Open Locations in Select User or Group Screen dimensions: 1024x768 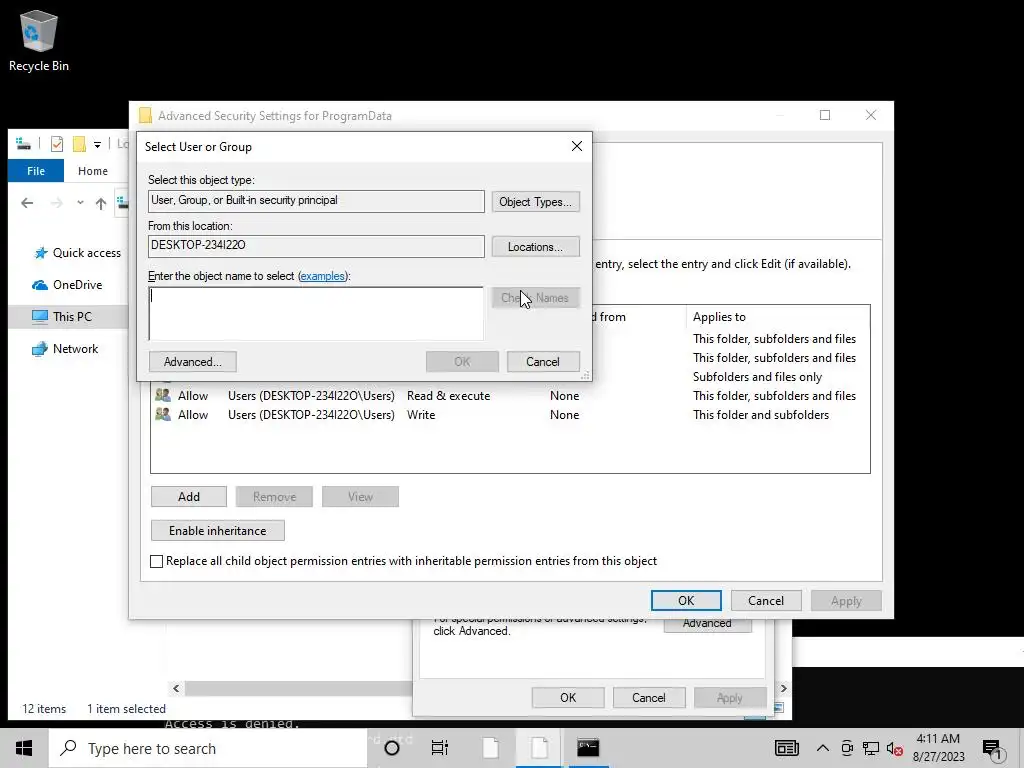click(x=535, y=247)
